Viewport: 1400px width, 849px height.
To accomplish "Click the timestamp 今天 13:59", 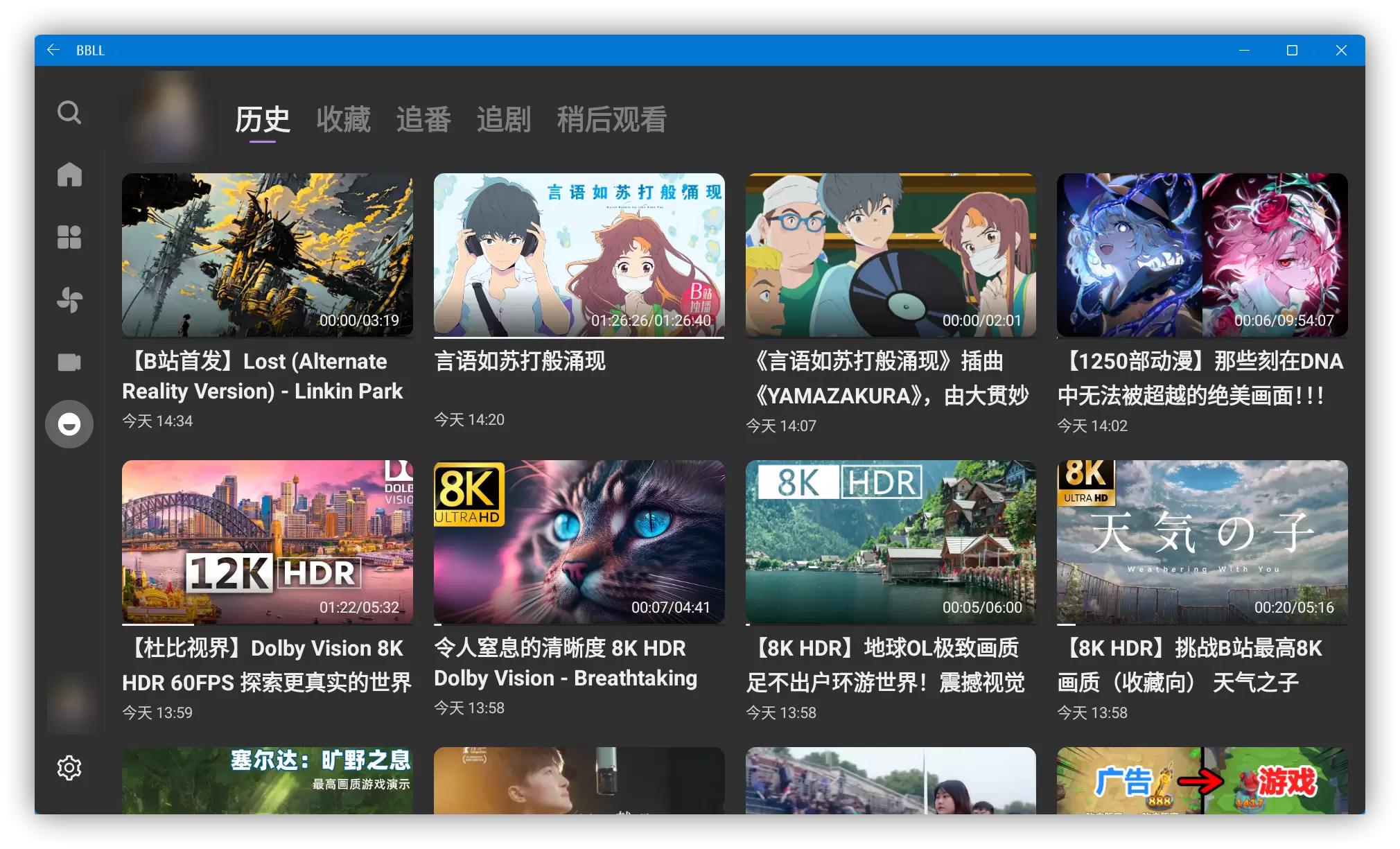I will [x=157, y=712].
